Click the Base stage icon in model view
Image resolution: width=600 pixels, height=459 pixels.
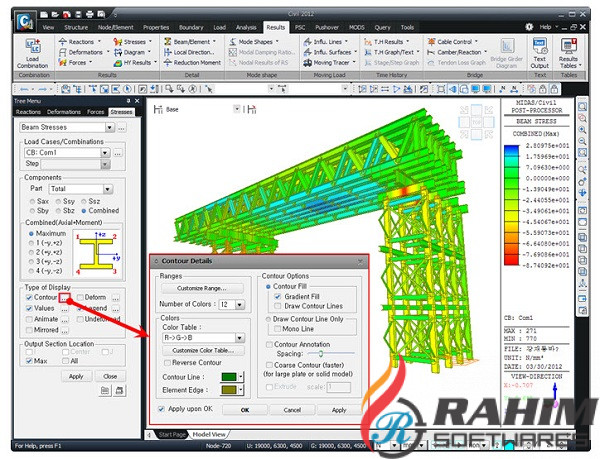(158, 109)
